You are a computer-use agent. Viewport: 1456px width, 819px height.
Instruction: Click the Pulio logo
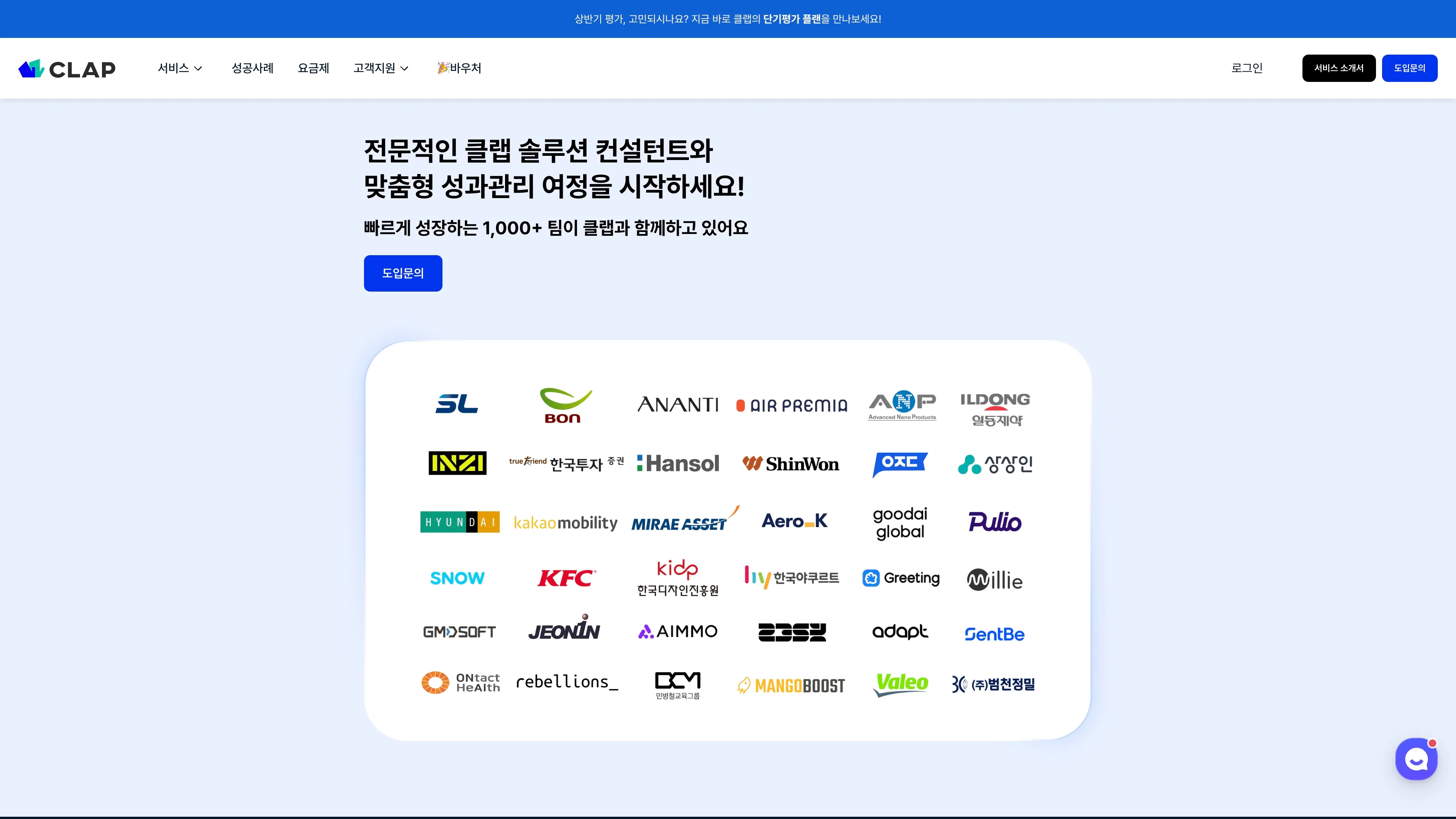click(x=995, y=522)
